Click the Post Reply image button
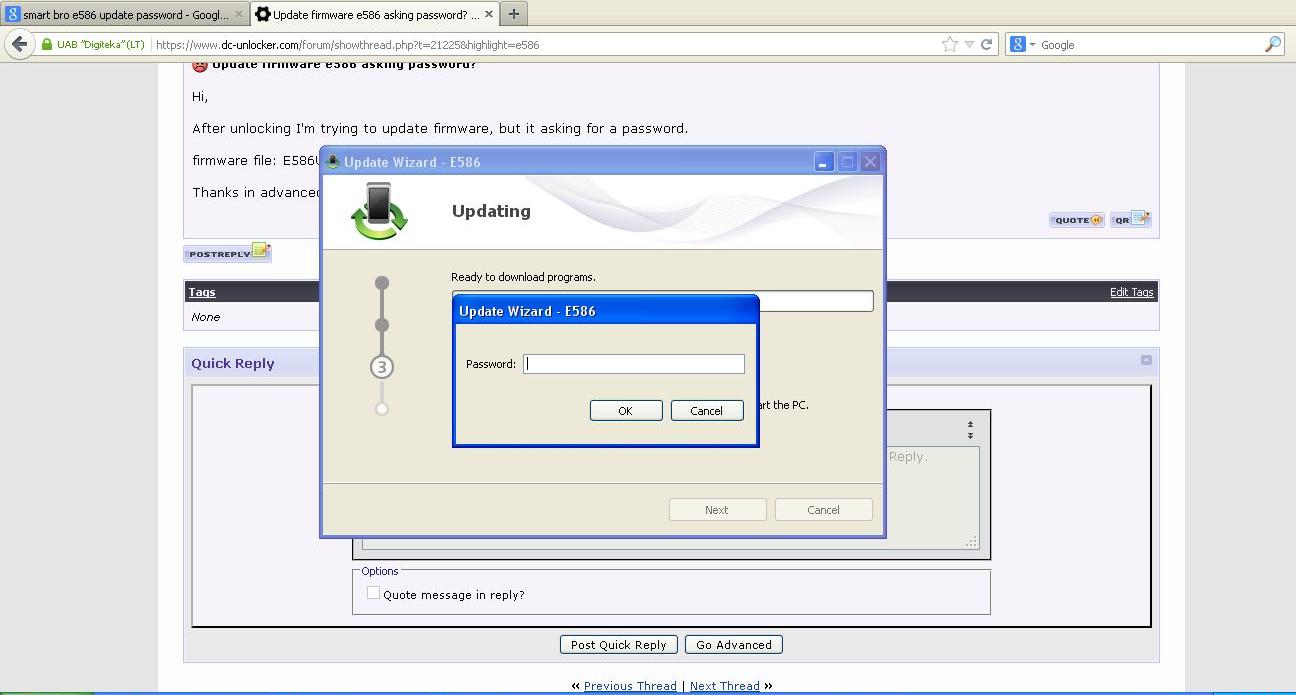Image resolution: width=1296 pixels, height=695 pixels. 227,253
